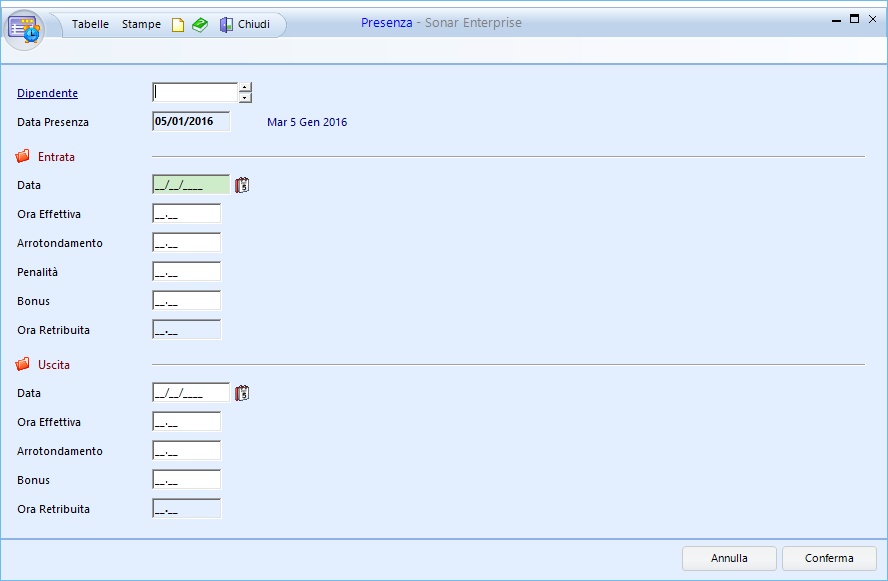The image size is (888, 581).
Task: Open calendar picker for Entrata date
Action: tap(242, 185)
